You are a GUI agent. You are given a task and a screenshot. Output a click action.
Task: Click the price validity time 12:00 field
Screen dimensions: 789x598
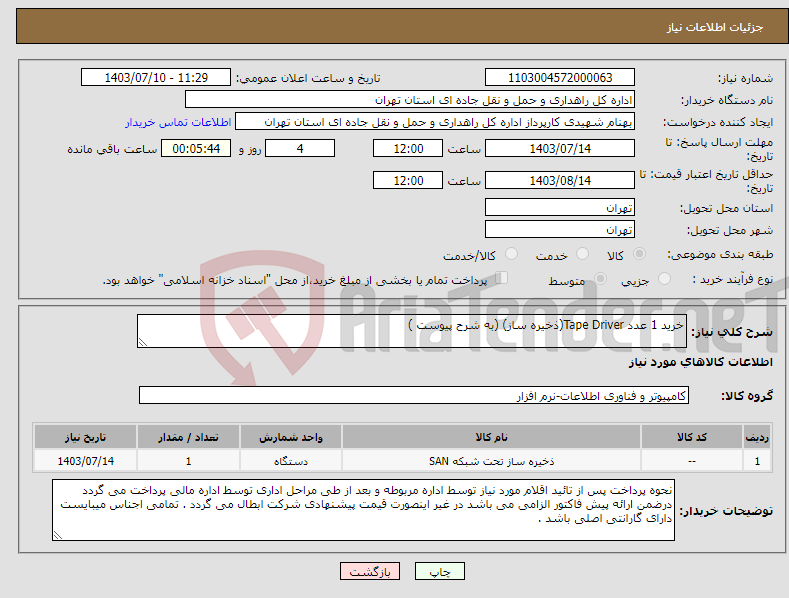point(408,180)
